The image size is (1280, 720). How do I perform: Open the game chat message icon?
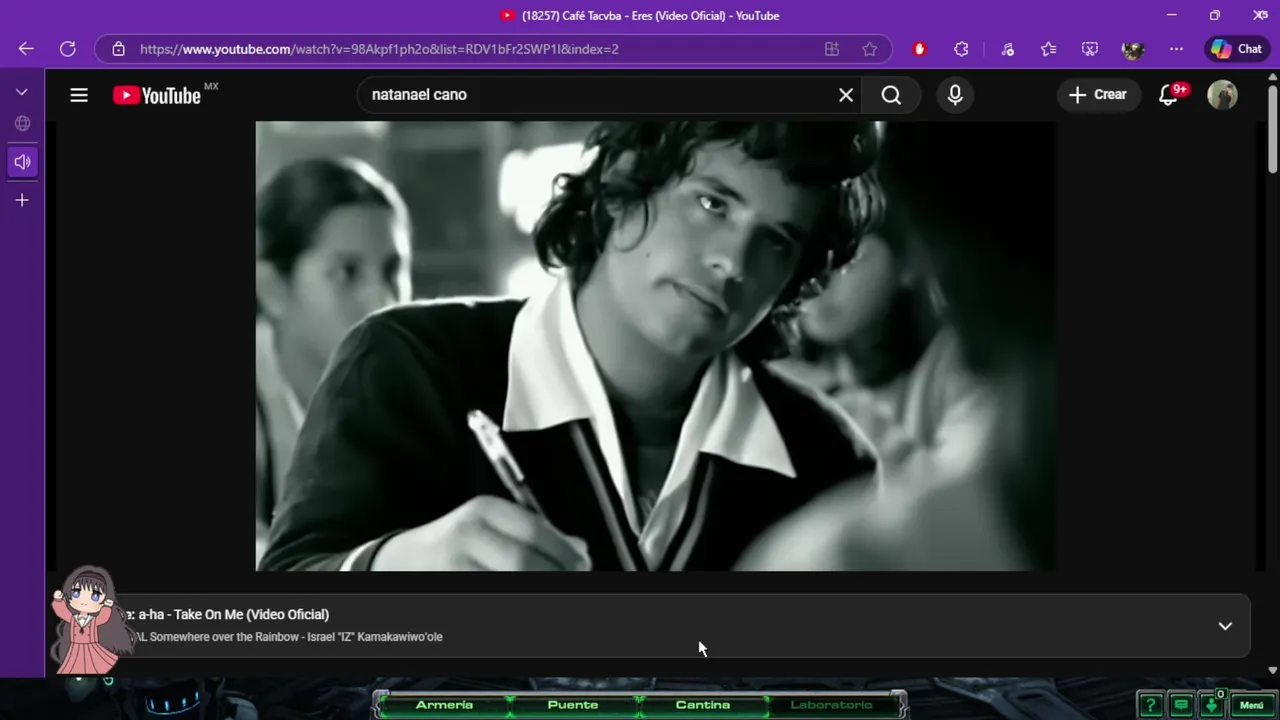point(1181,705)
